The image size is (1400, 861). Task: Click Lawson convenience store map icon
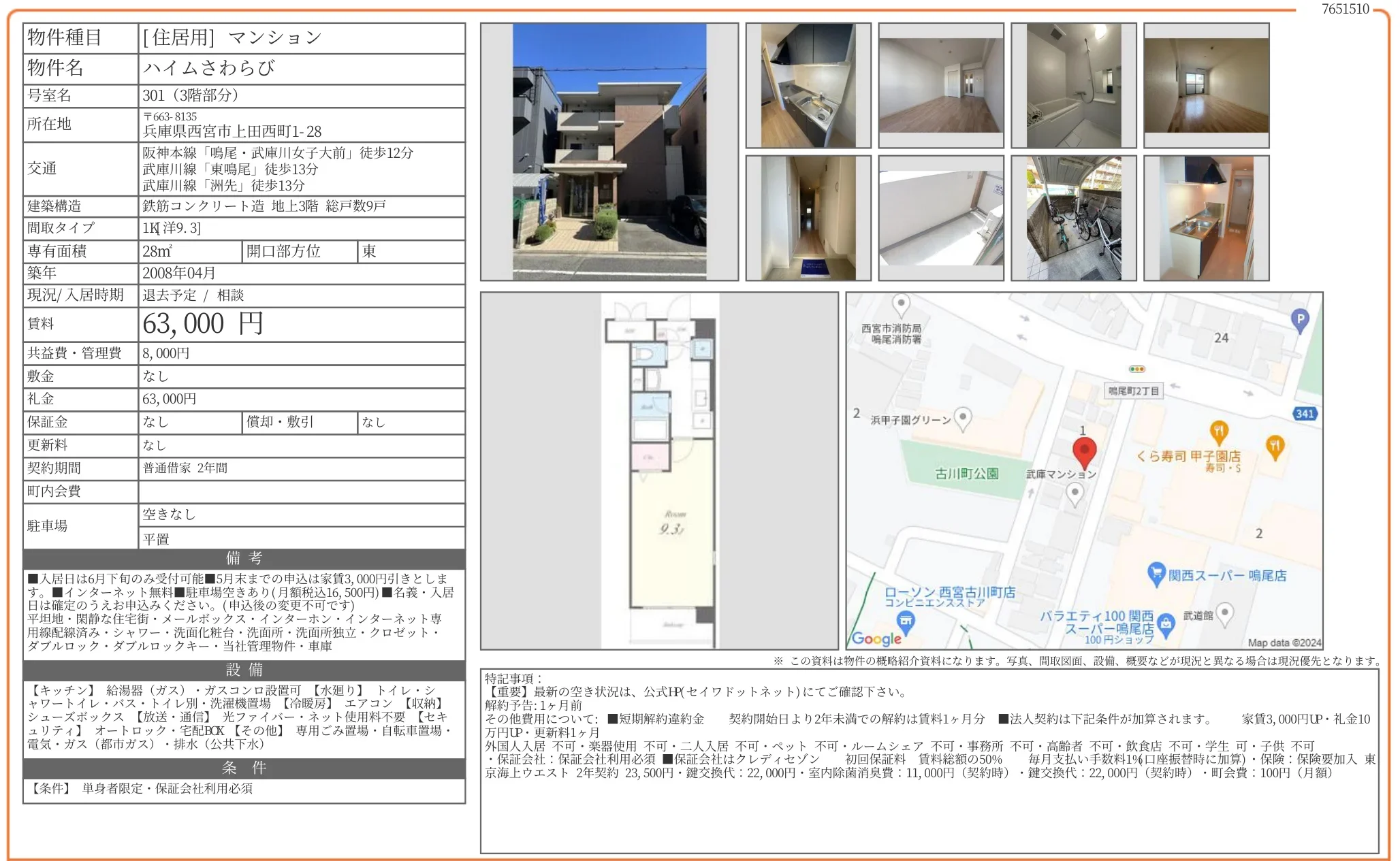pyautogui.click(x=906, y=621)
